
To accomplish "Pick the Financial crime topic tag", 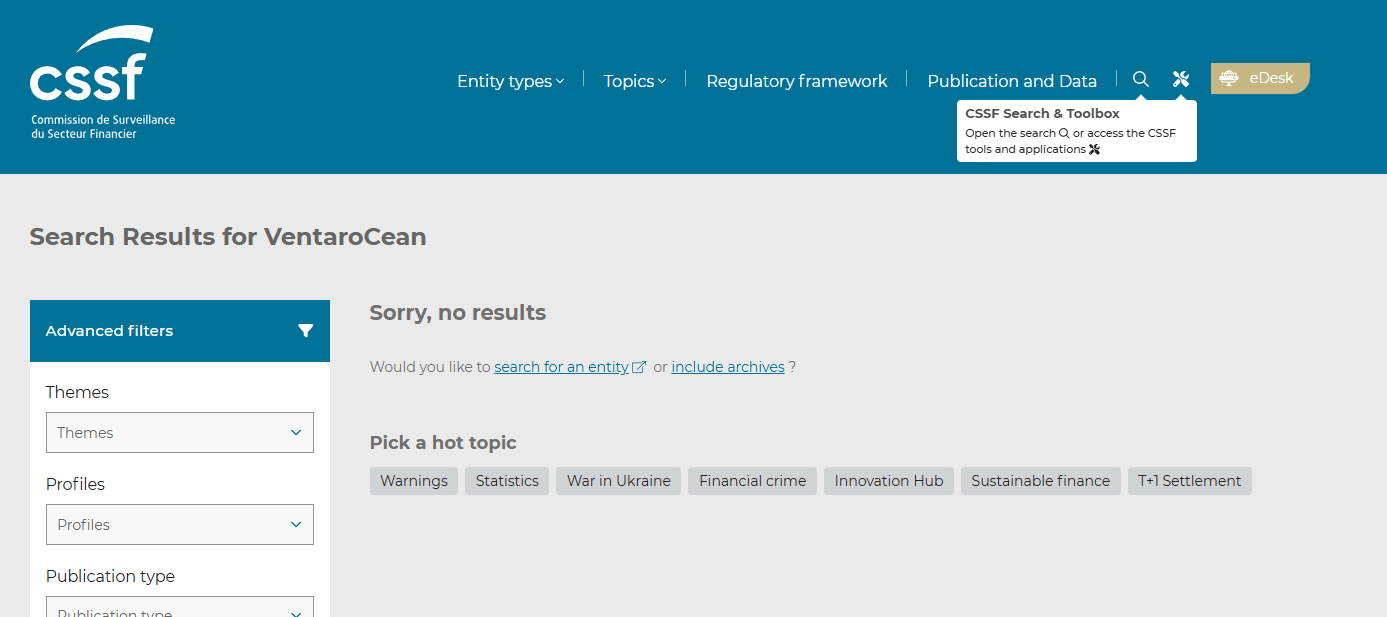I will pyautogui.click(x=752, y=481).
